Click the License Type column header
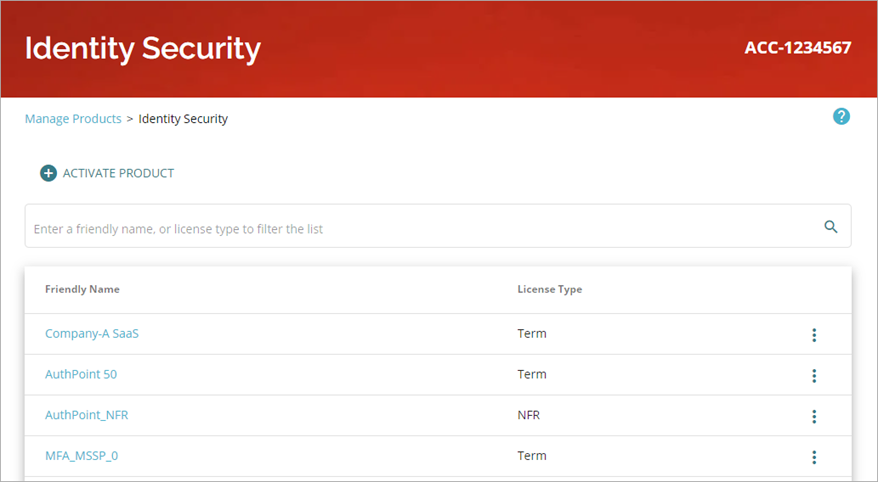 click(549, 289)
